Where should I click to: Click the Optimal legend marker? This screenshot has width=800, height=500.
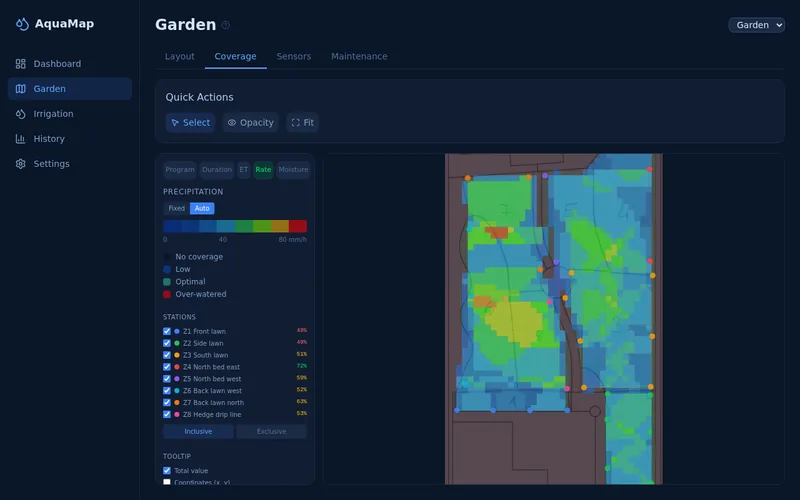(x=167, y=282)
